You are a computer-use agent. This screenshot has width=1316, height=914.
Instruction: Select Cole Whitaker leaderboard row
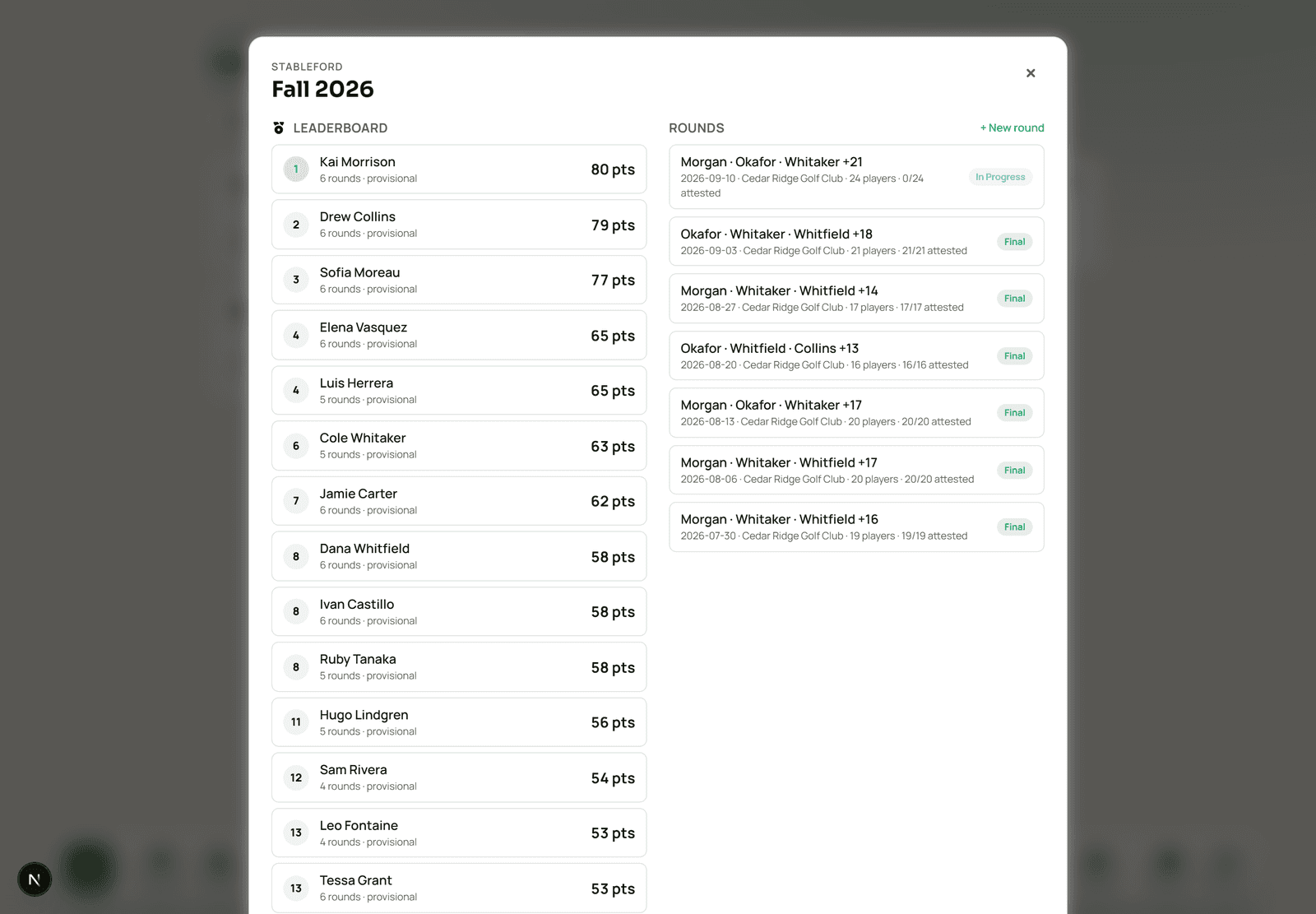pyautogui.click(x=459, y=446)
